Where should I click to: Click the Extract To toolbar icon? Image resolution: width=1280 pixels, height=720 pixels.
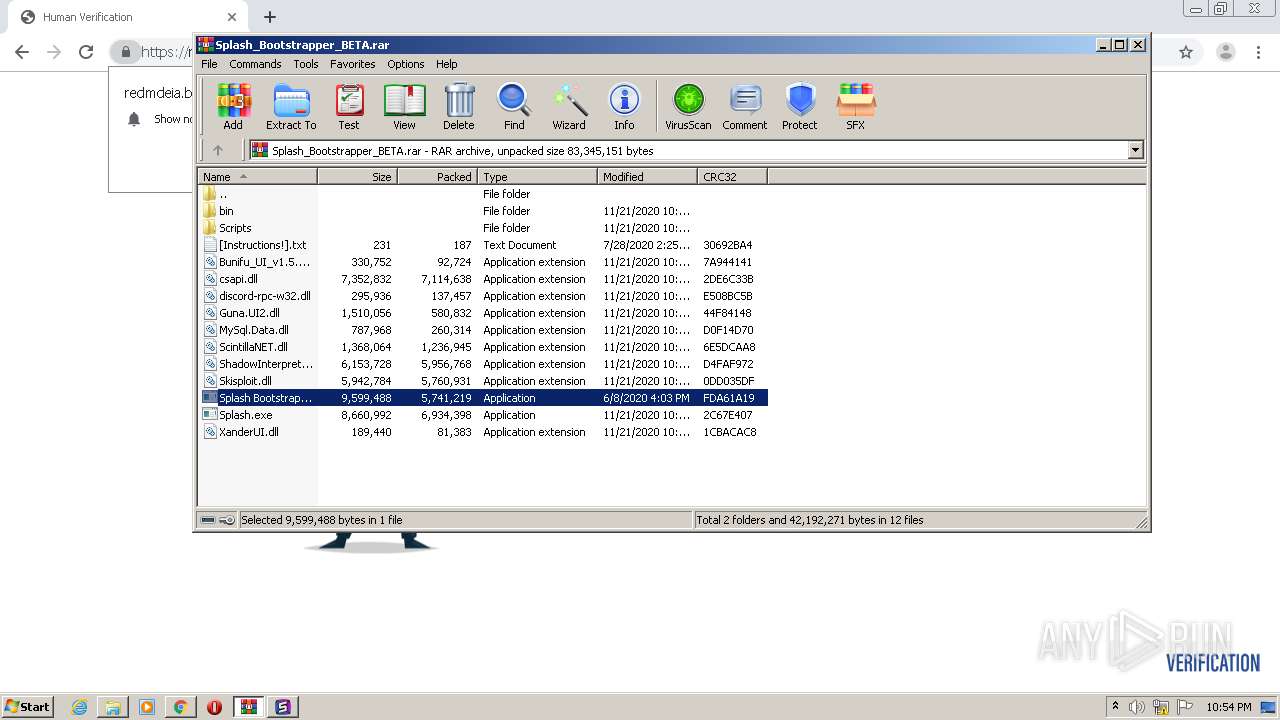(x=291, y=106)
